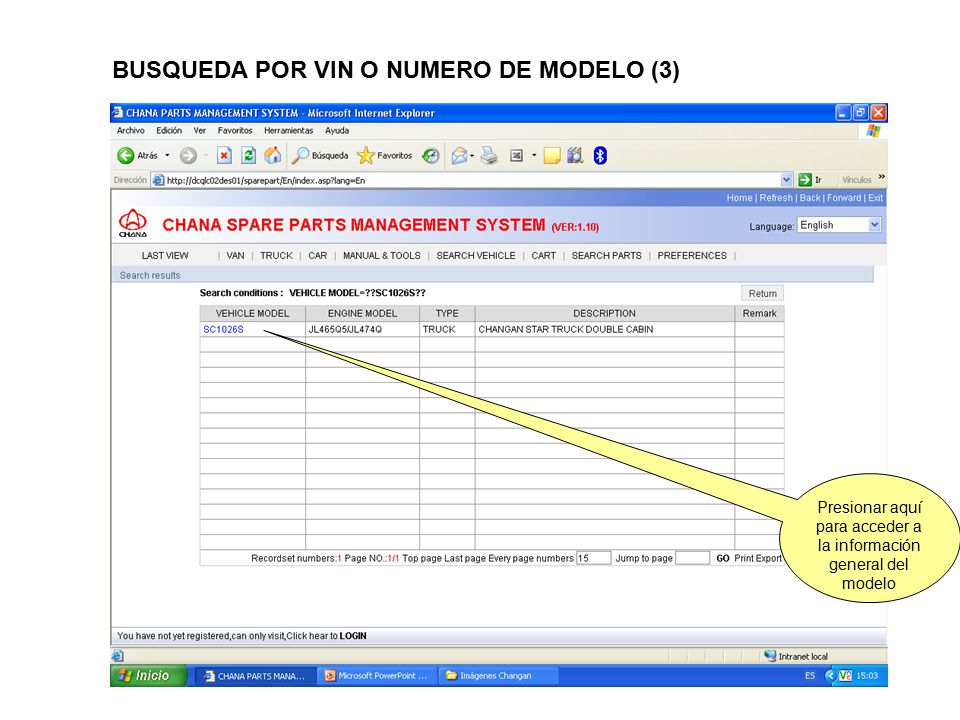Image resolution: width=960 pixels, height=720 pixels.
Task: Click the Back link in top bar
Action: (x=810, y=198)
